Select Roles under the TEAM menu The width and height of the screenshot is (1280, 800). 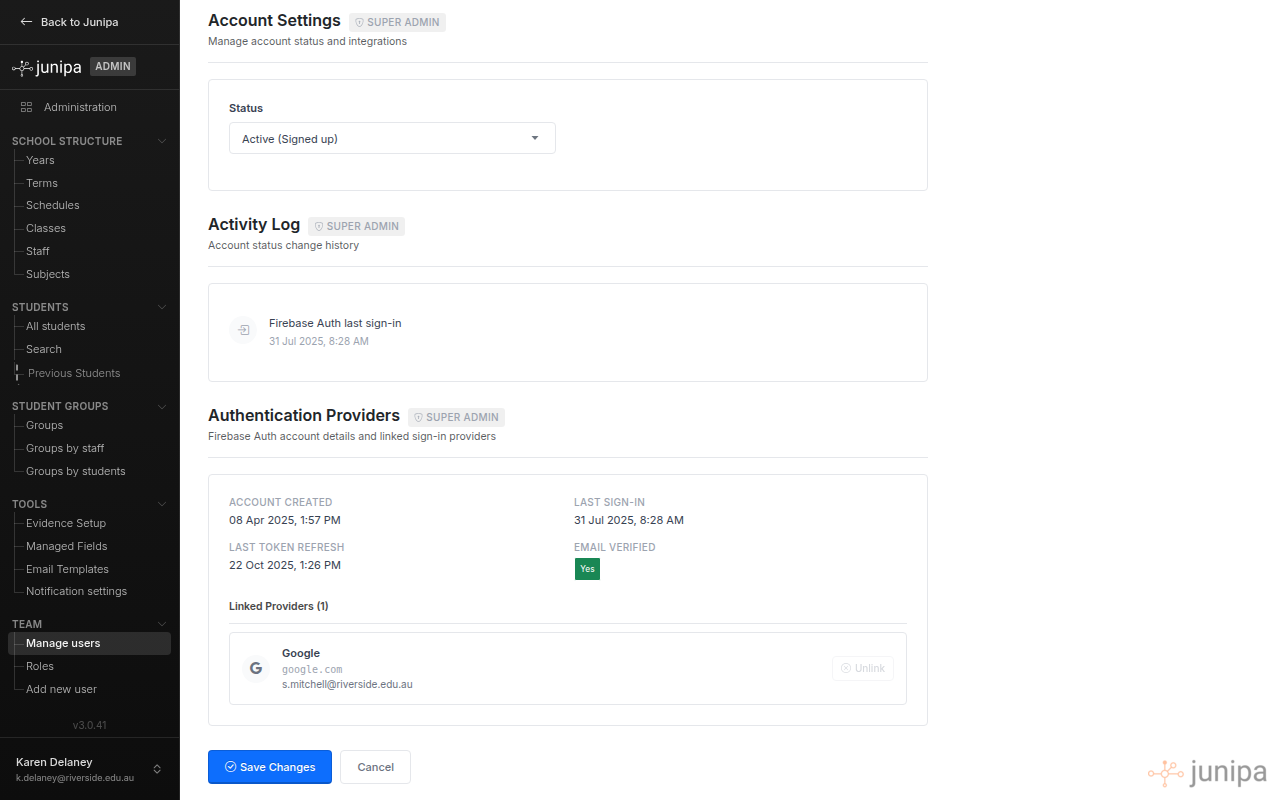(x=40, y=666)
